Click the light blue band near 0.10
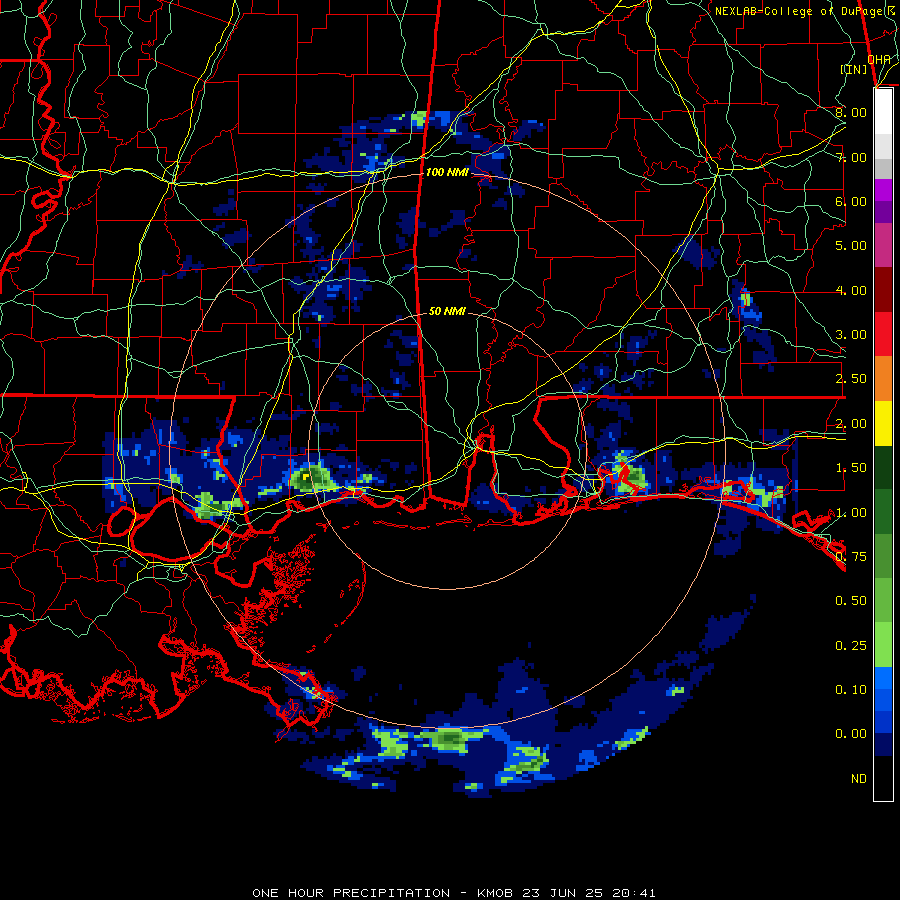This screenshot has width=900, height=900. pyautogui.click(x=883, y=678)
